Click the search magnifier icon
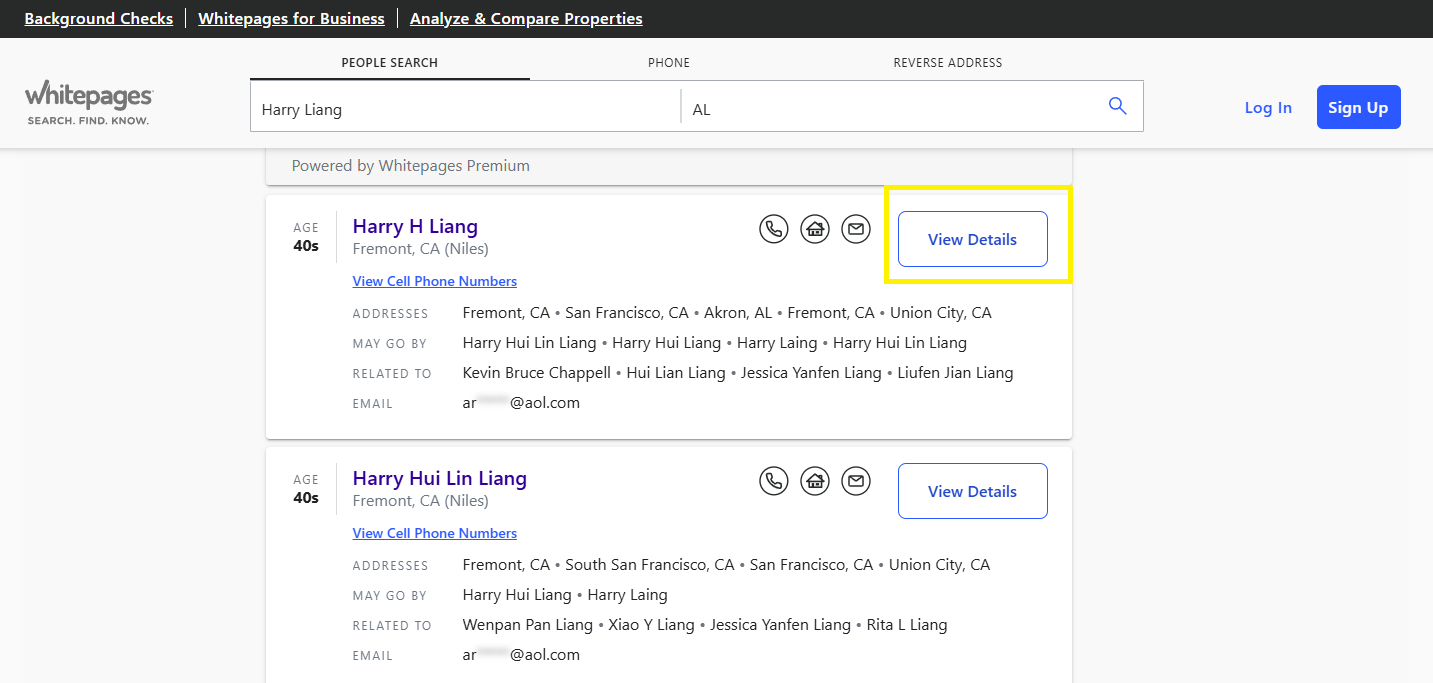The height and width of the screenshot is (683, 1433). [1117, 106]
